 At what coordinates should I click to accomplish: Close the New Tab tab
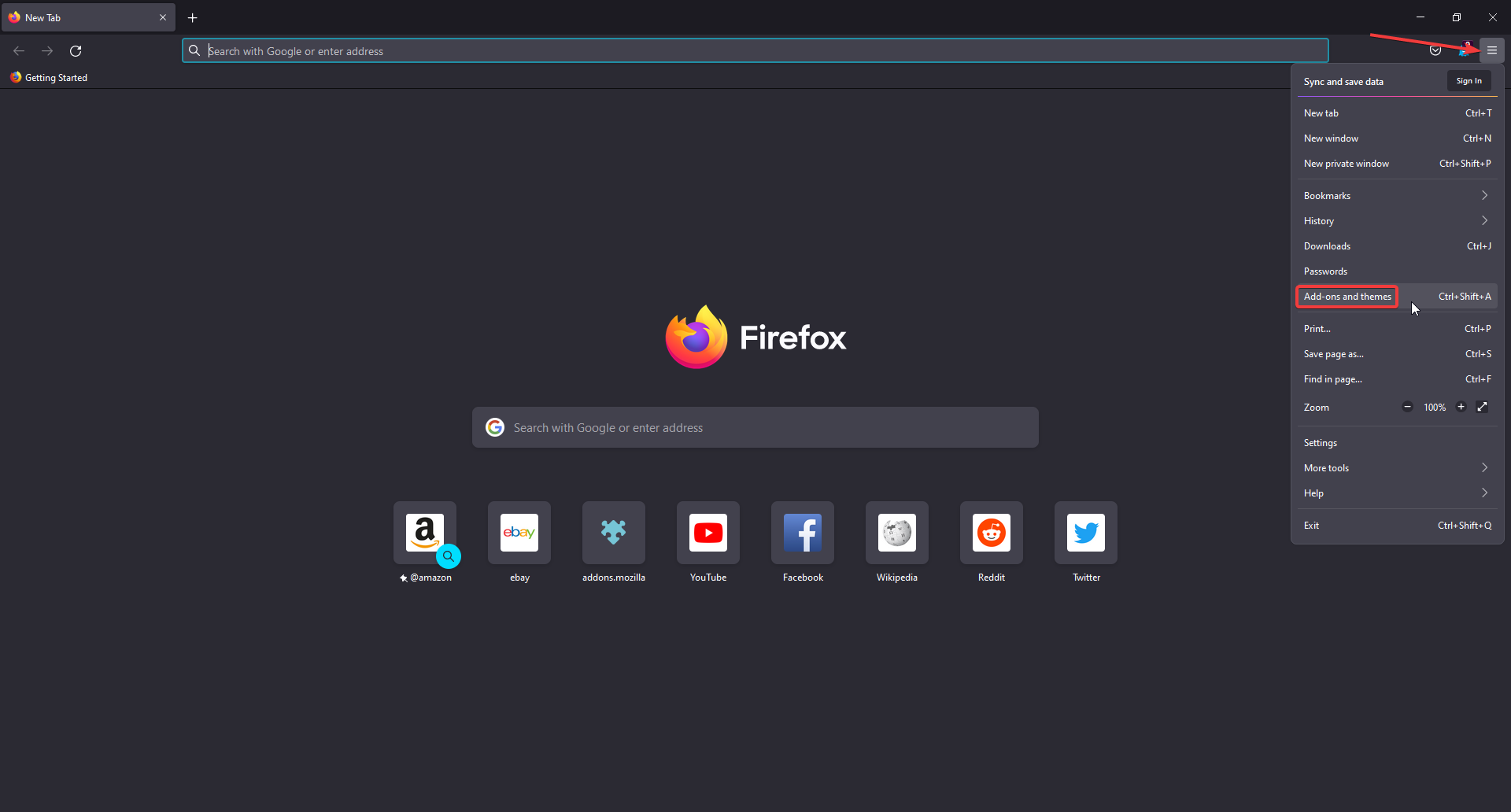click(x=163, y=17)
